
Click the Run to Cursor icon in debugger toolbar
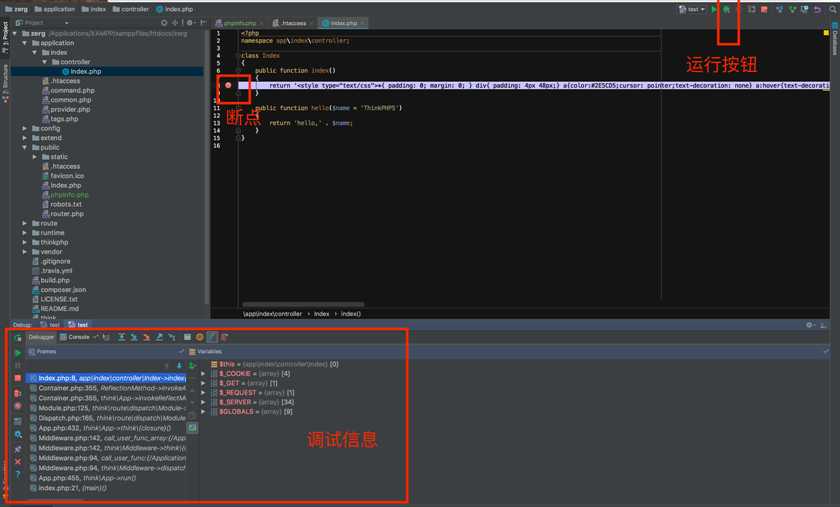point(172,337)
